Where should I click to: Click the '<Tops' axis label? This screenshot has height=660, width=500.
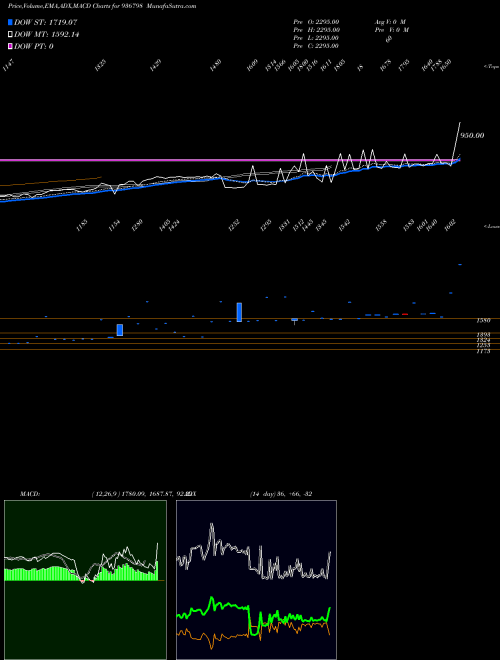click(x=491, y=67)
